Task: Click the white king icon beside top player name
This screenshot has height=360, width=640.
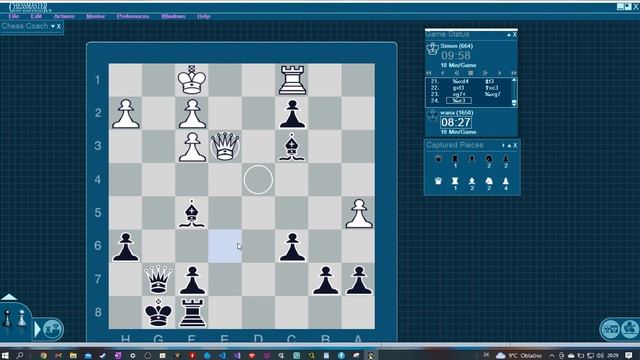Action: [x=432, y=49]
